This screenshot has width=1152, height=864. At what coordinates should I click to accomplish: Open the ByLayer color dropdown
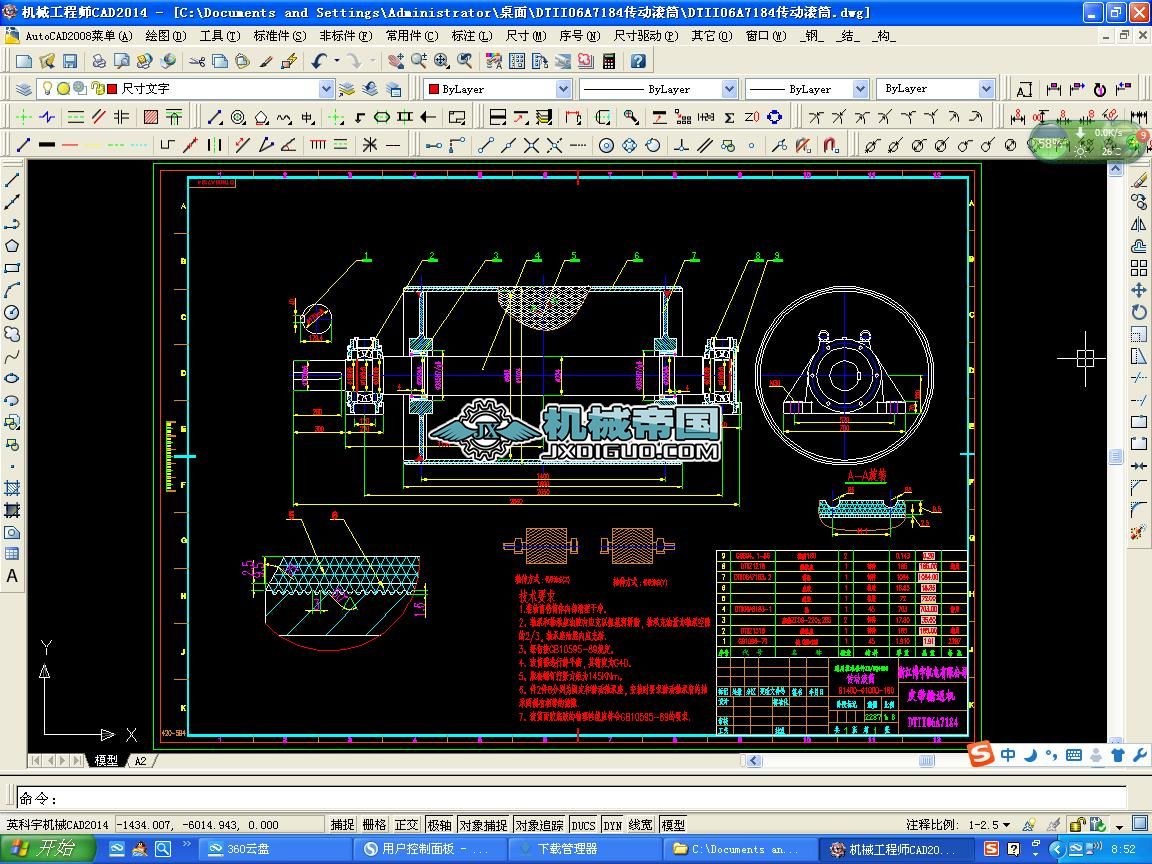click(x=563, y=89)
